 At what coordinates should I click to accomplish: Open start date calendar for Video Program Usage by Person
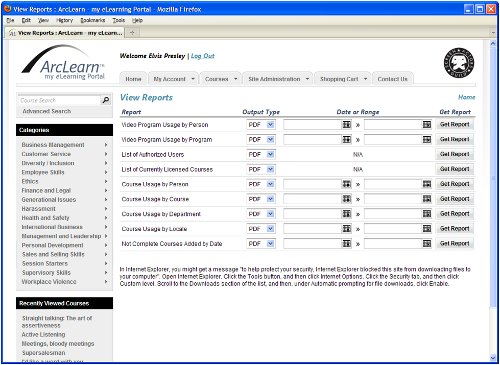click(347, 125)
